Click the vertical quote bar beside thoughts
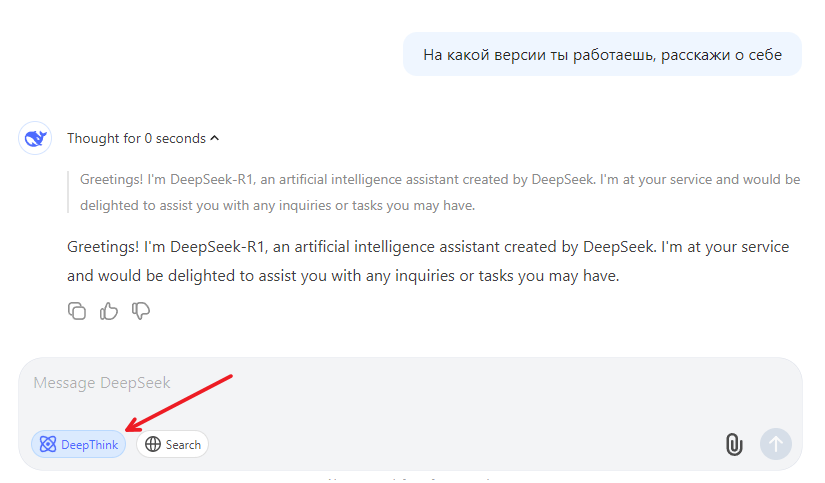Screen dimensions: 825x483 click(x=68, y=192)
